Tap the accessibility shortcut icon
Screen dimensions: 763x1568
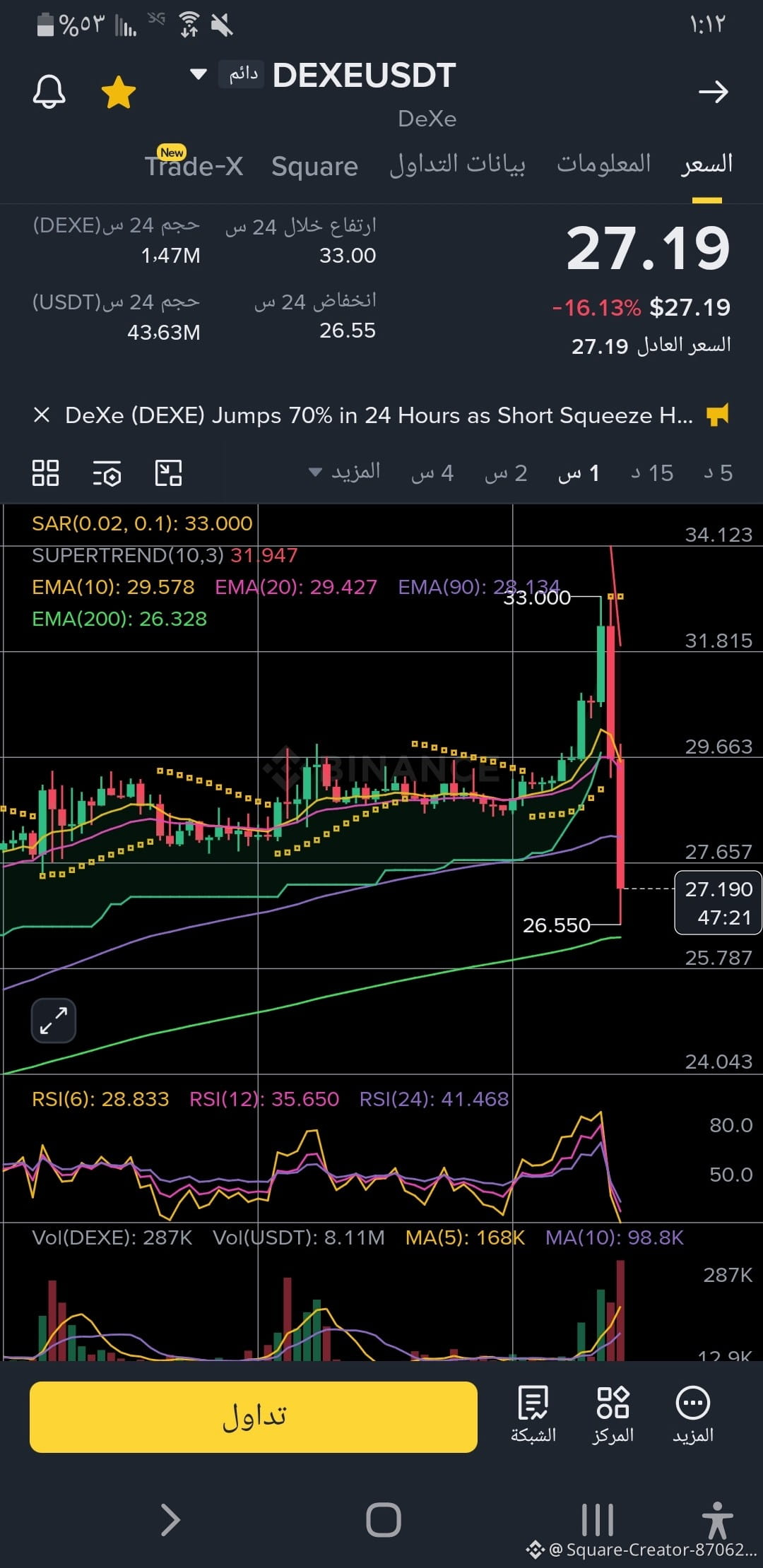coord(718,1520)
